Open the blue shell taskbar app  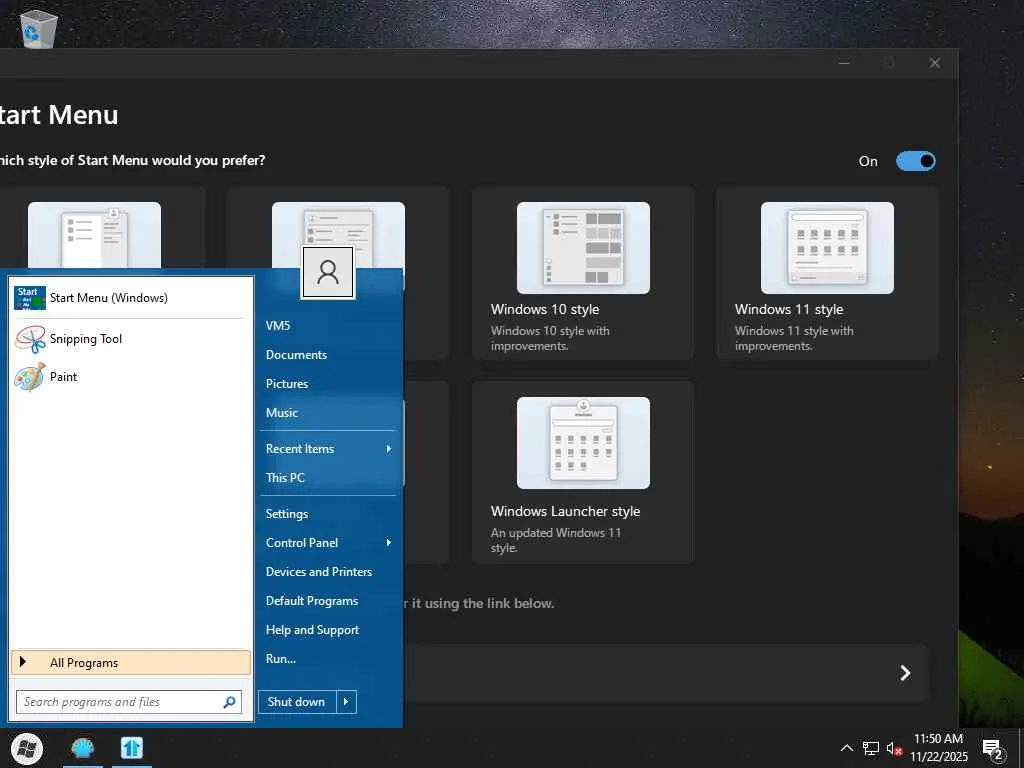83,748
